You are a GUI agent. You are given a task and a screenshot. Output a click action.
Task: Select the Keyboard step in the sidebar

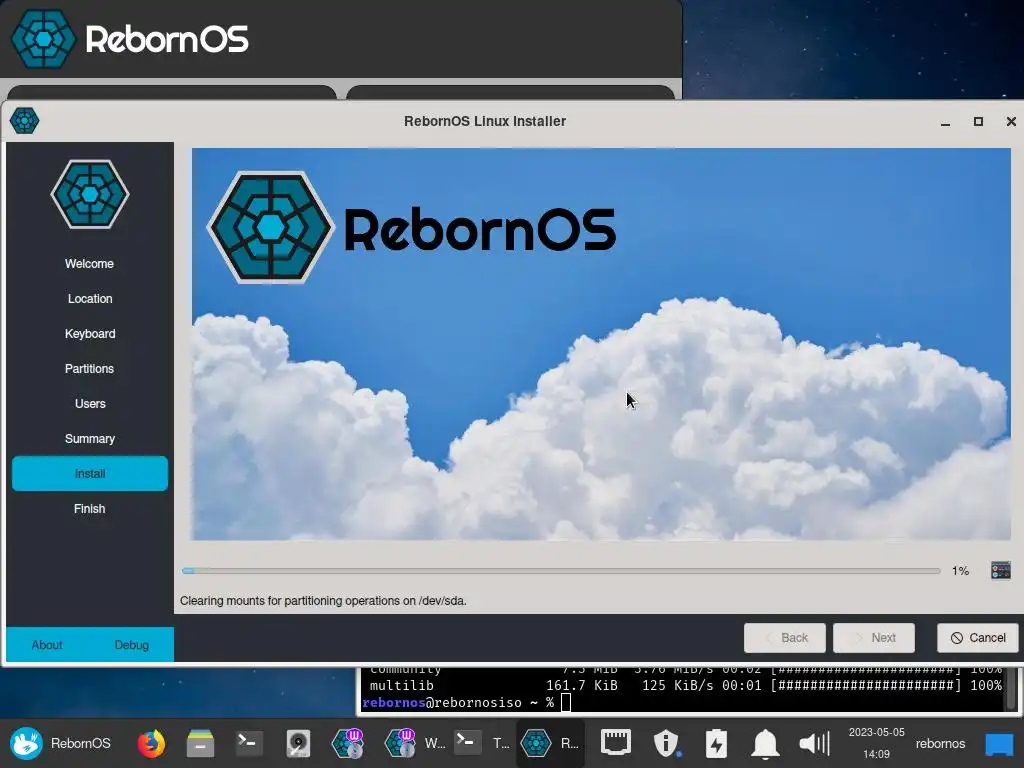point(89,334)
